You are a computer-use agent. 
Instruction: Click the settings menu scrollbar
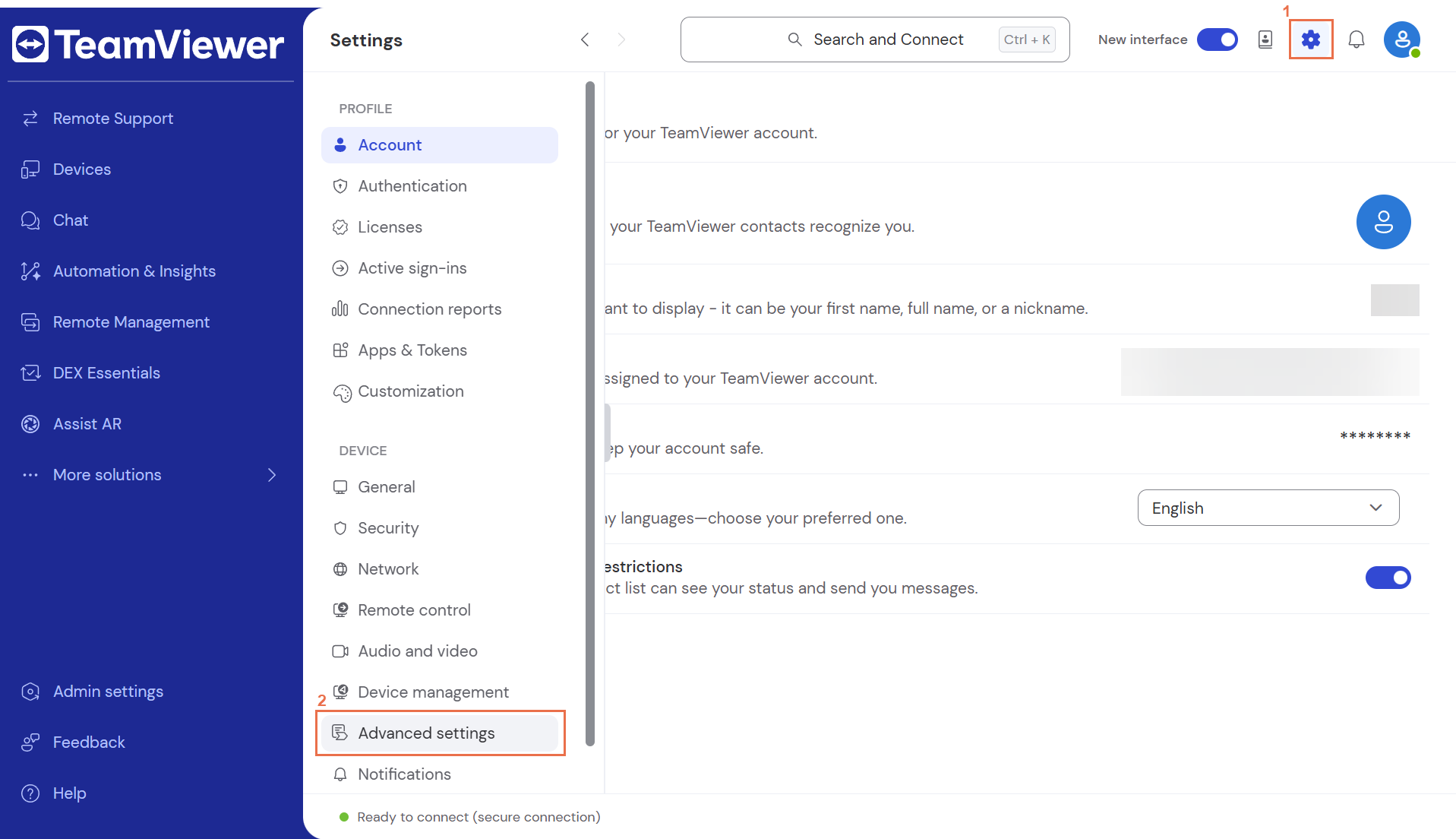click(590, 414)
